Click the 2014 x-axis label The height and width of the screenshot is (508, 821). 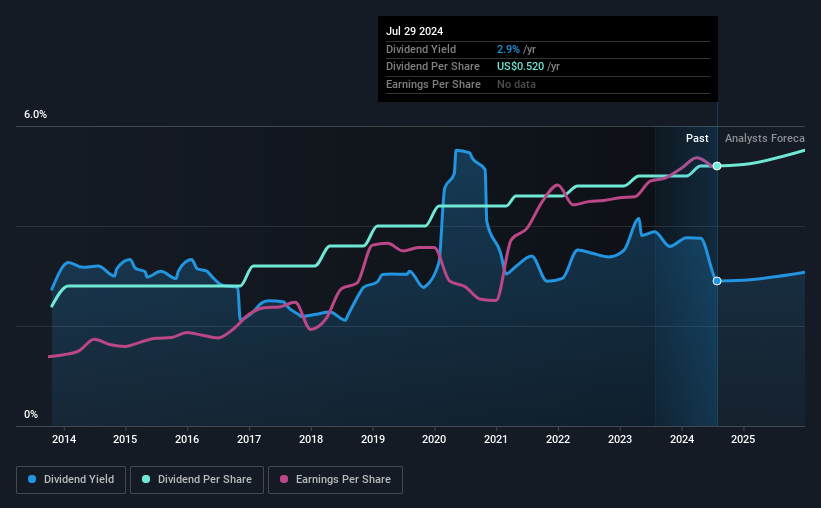[64, 439]
